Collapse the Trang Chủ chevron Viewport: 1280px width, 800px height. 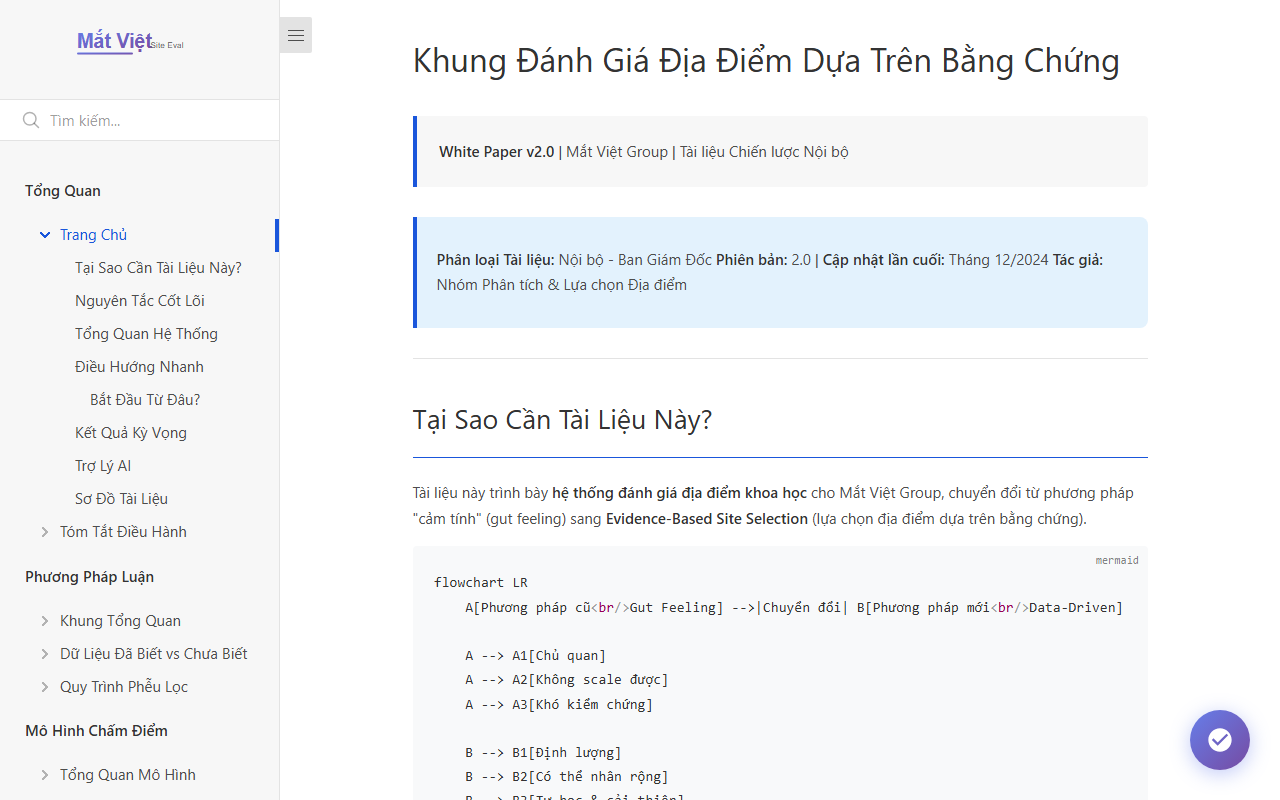(44, 235)
